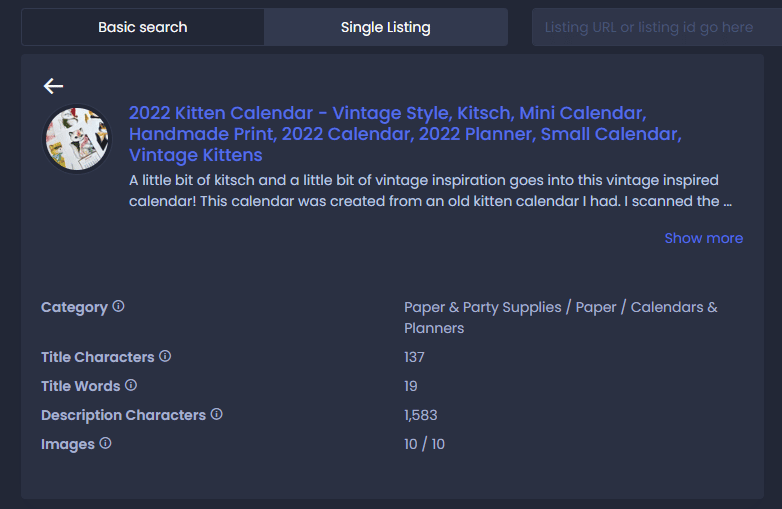Click the listing description text
The width and height of the screenshot is (782, 509).
pyautogui.click(x=430, y=190)
